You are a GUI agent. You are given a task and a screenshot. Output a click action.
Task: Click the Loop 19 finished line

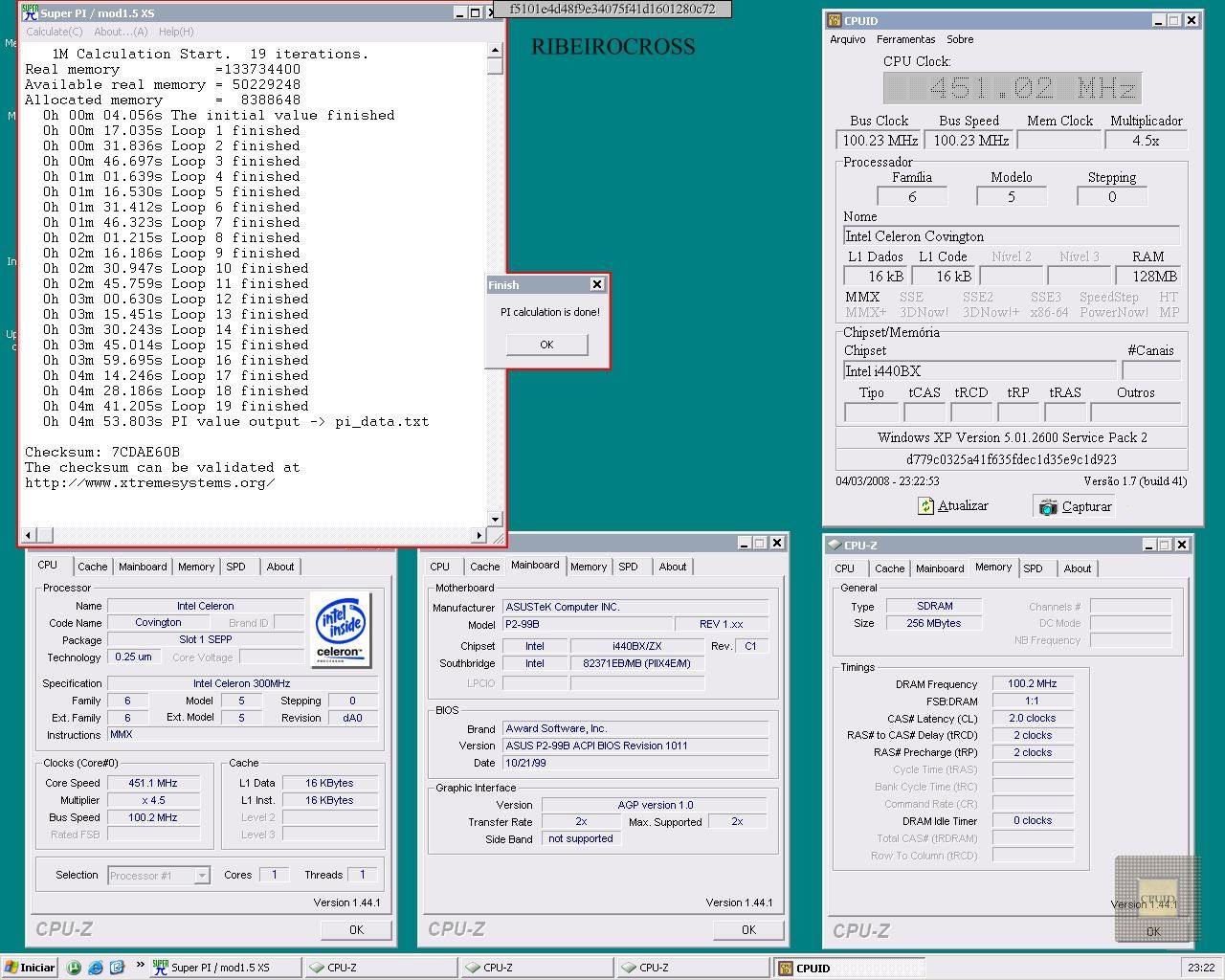tap(177, 406)
